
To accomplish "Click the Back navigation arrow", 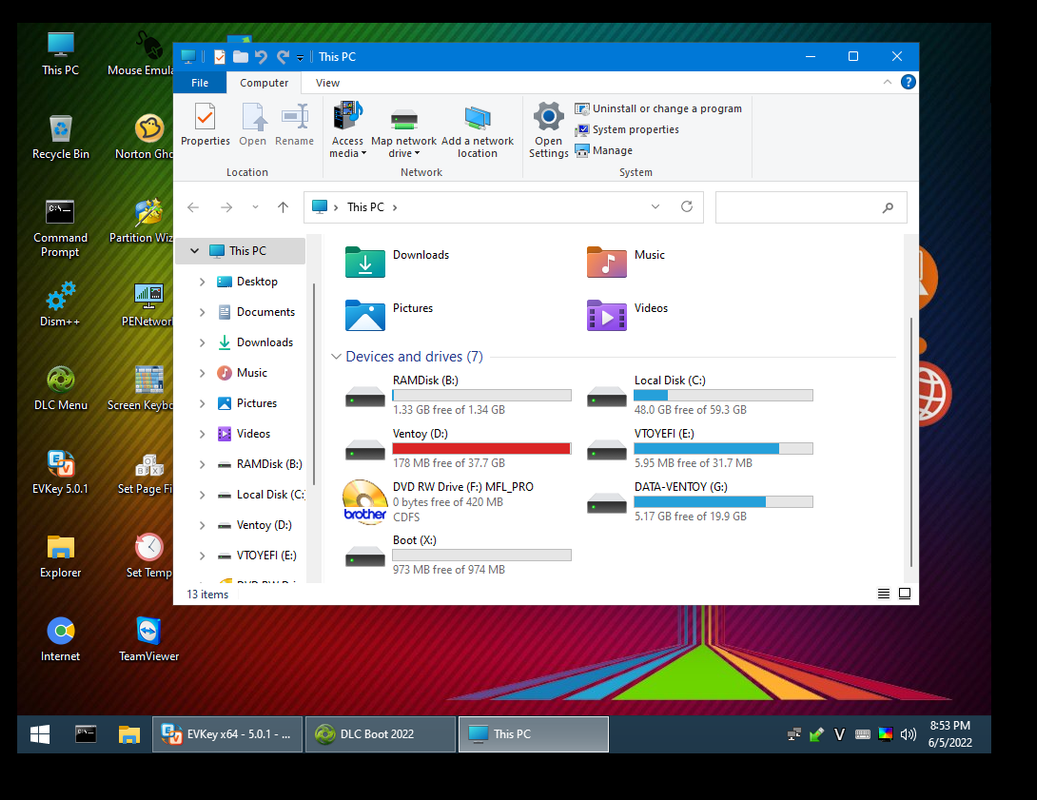I will coord(193,208).
